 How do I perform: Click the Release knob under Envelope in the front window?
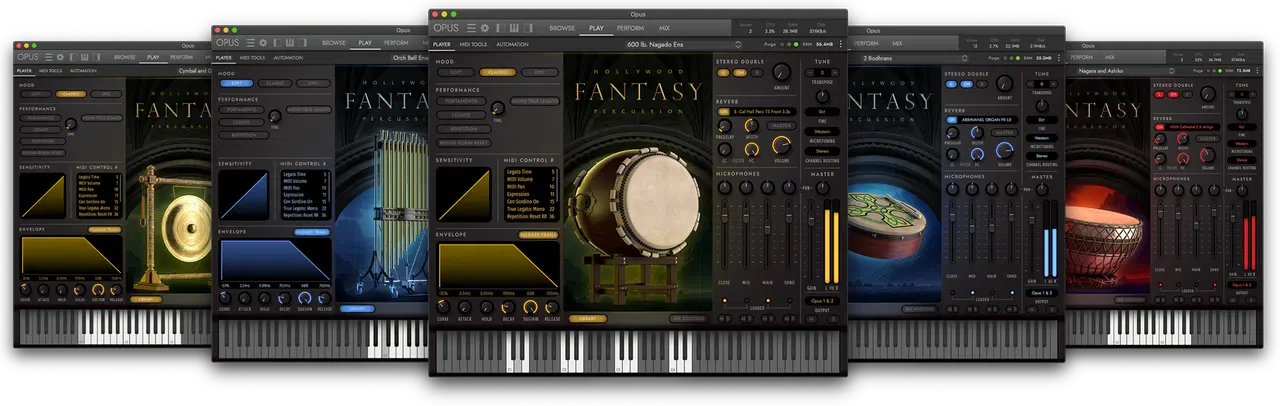click(x=552, y=305)
